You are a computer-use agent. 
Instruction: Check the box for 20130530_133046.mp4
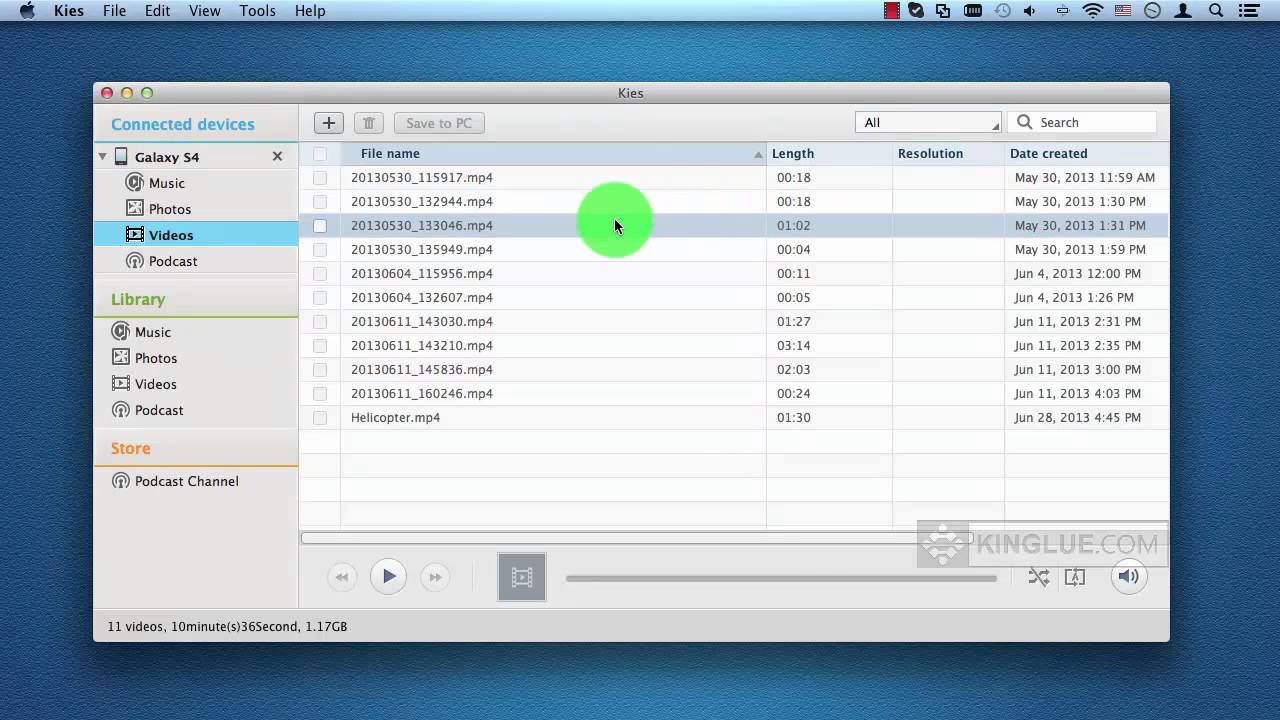320,226
